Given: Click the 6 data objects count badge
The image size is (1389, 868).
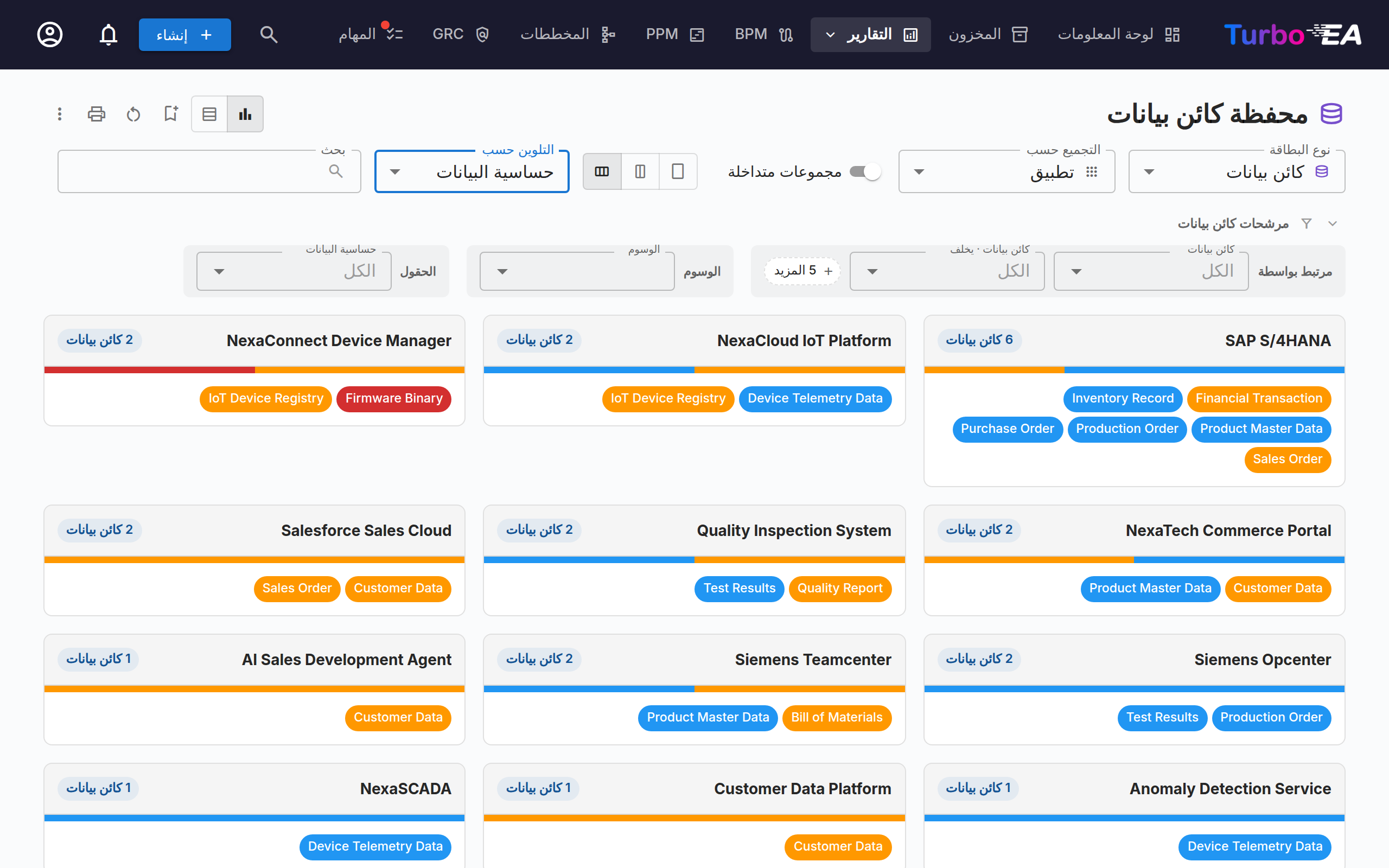Looking at the screenshot, I should 979,341.
